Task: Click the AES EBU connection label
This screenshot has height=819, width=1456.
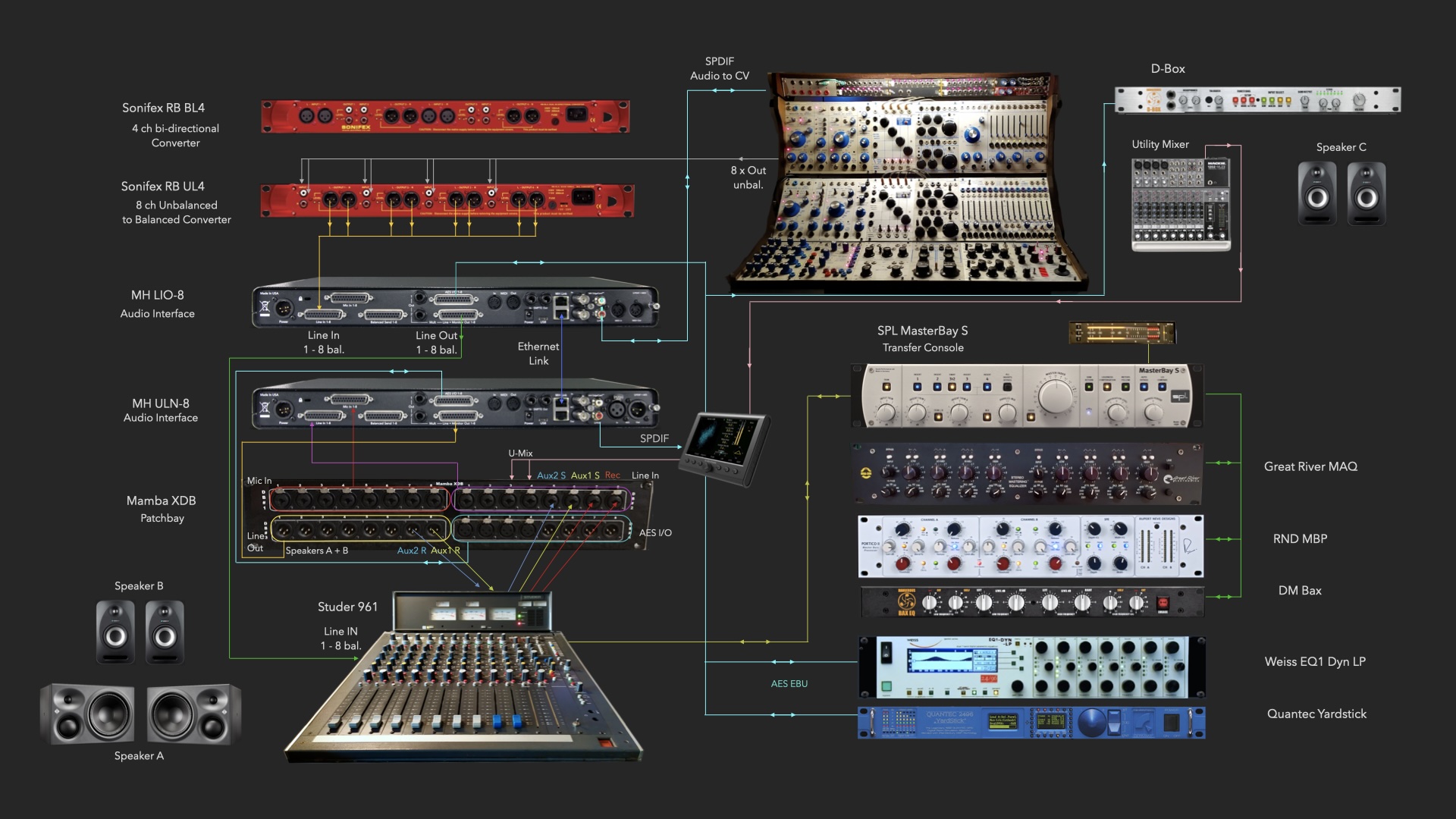Action: 789,683
